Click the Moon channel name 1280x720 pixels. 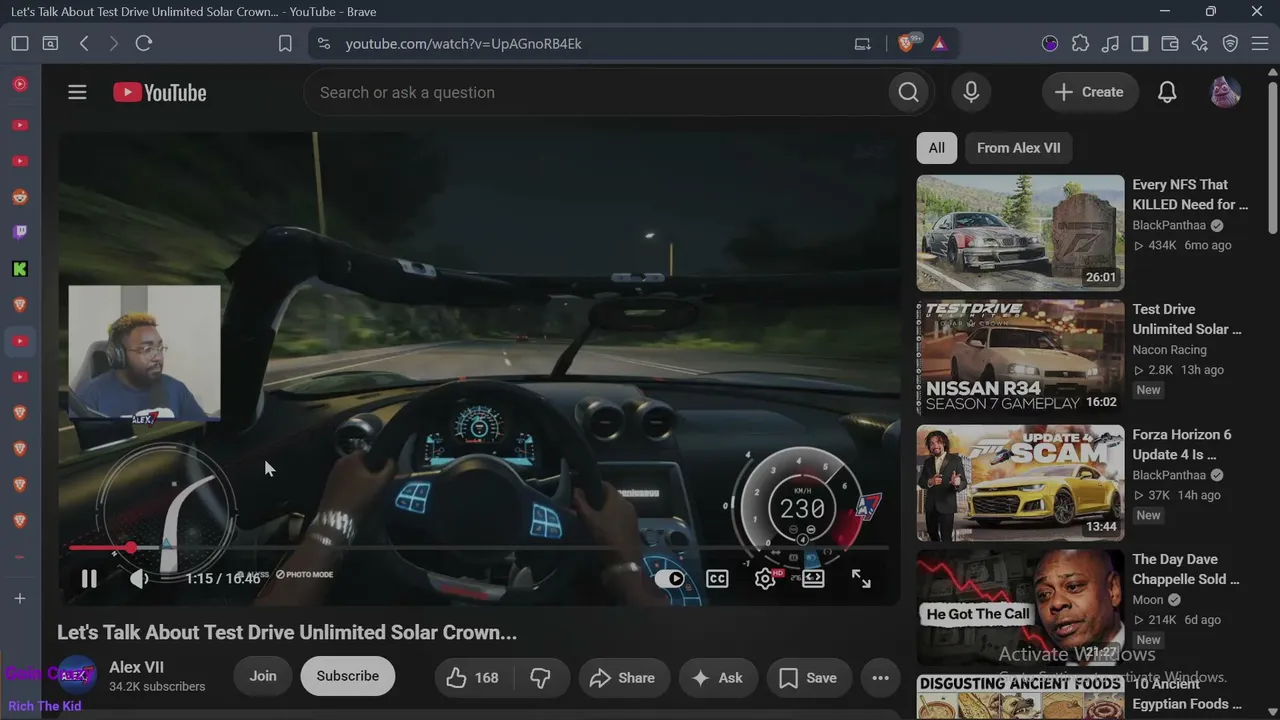tap(1148, 600)
